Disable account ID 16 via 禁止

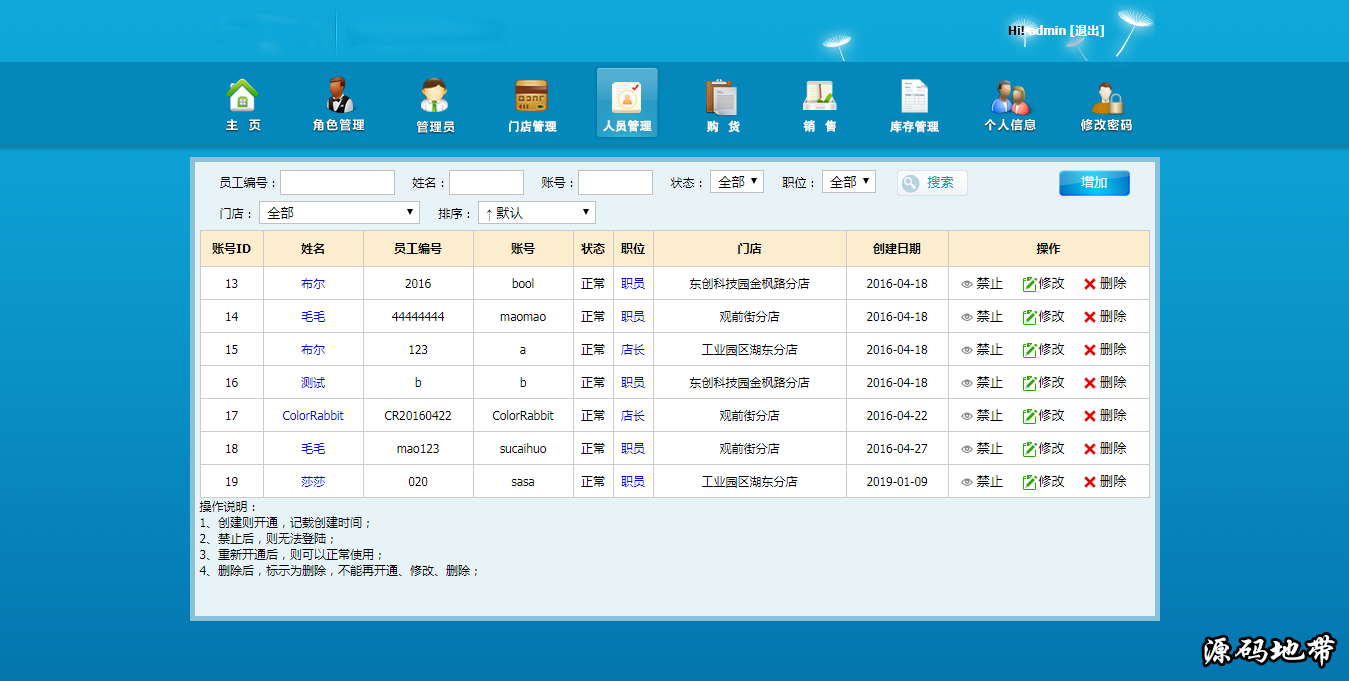(x=981, y=382)
